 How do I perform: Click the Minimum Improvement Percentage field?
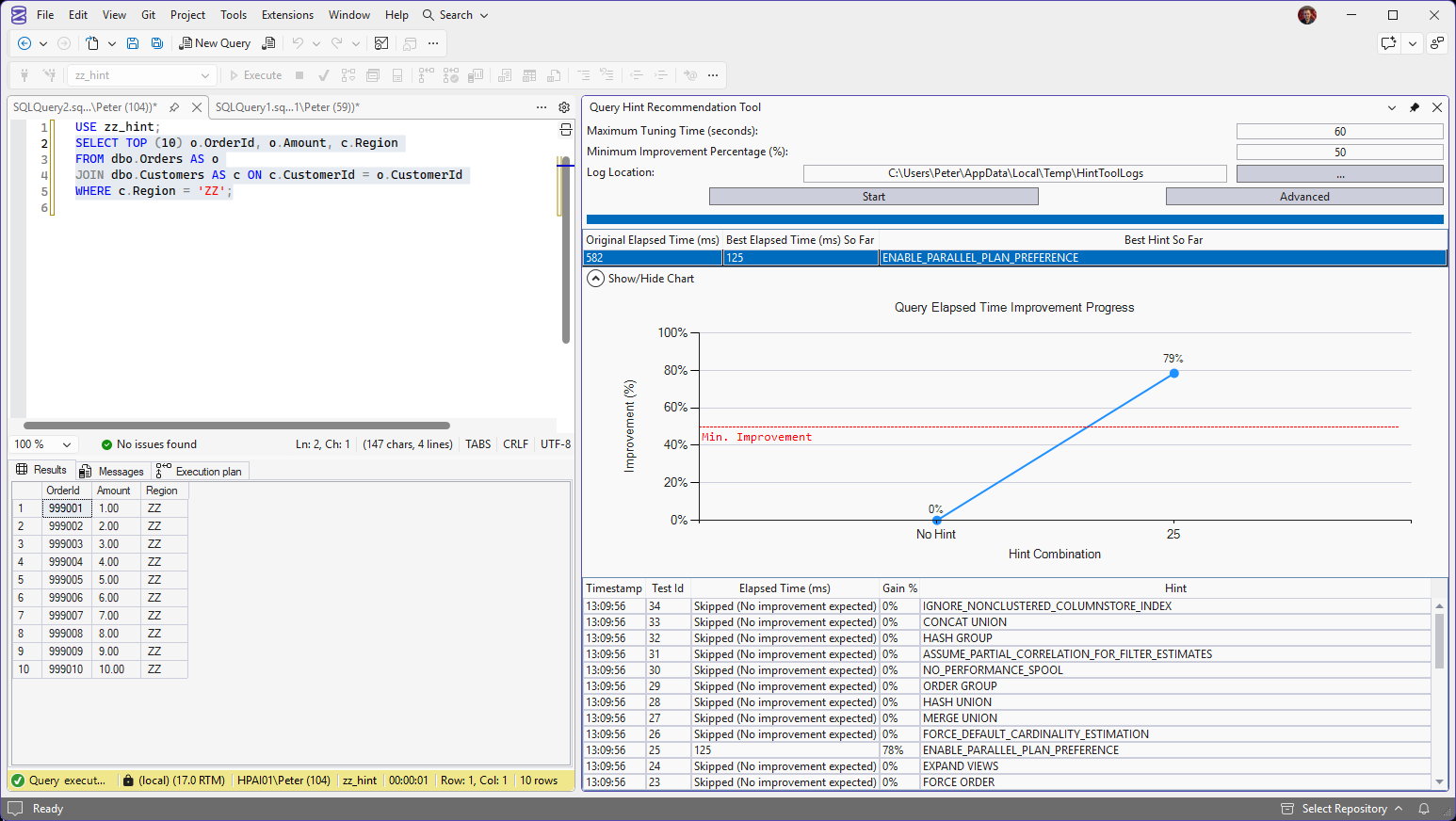(1339, 153)
